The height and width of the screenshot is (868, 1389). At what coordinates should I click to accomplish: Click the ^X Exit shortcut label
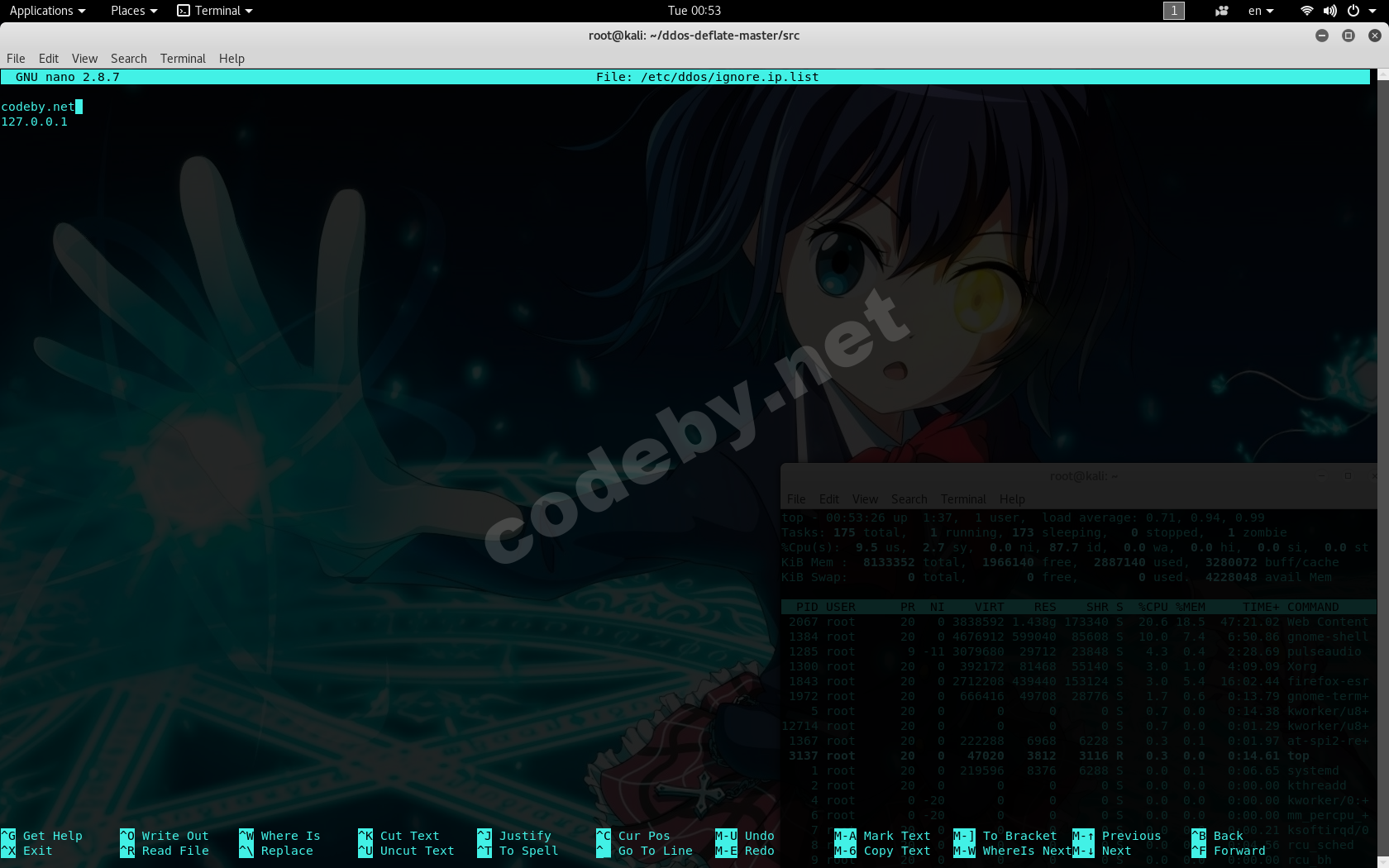(x=27, y=851)
